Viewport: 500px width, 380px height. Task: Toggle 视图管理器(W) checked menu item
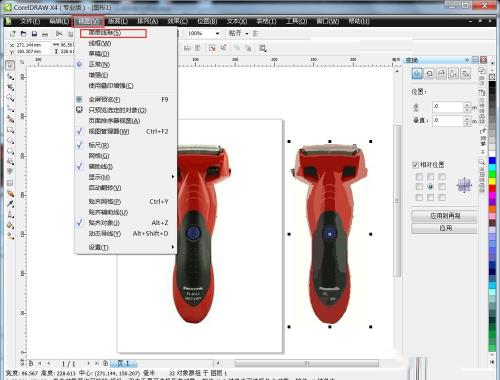point(125,131)
